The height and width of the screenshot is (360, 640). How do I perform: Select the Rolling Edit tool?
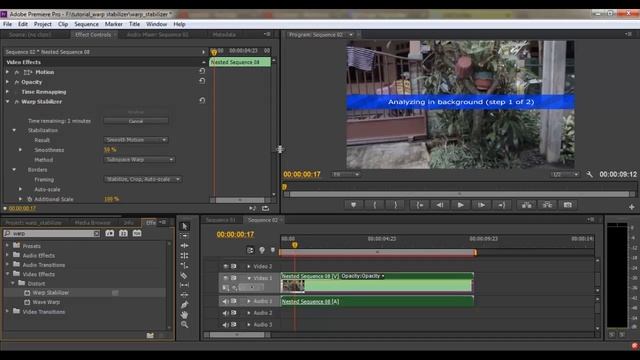[184, 256]
